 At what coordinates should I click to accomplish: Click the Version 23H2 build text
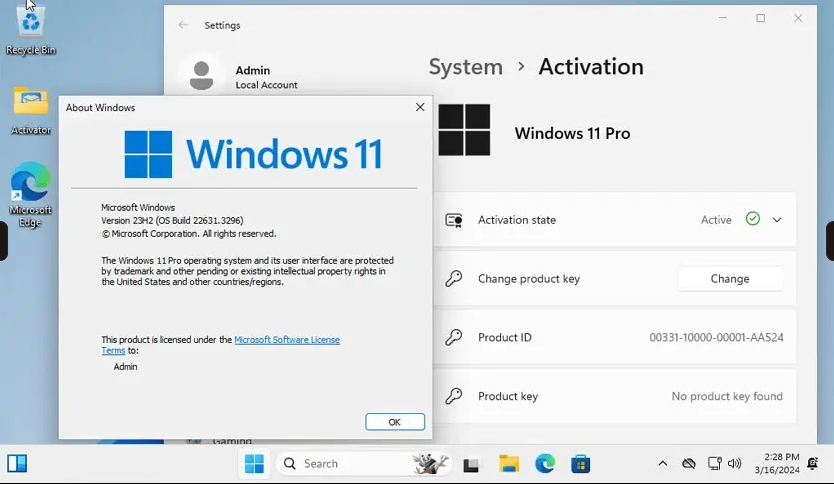[172, 220]
